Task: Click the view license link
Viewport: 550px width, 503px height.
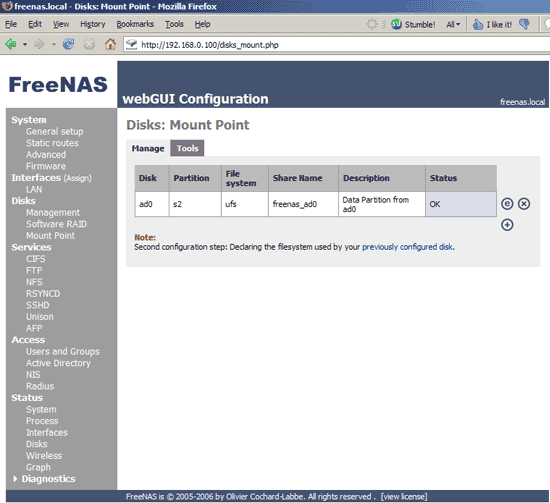Action: 404,497
